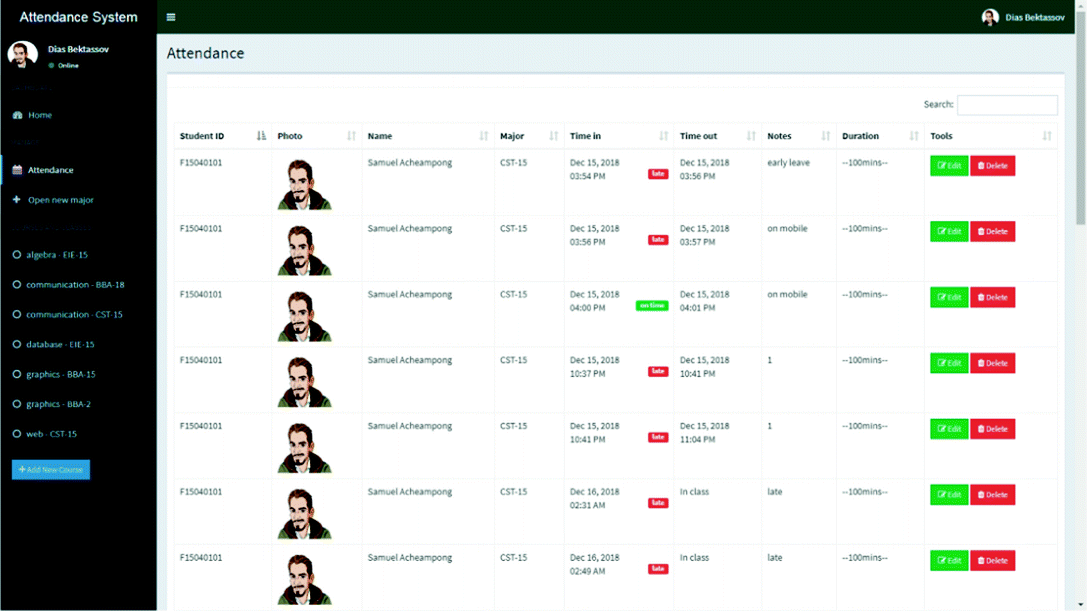This screenshot has height=611, width=1087.
Task: Sort by Name column sort icon
Action: pyautogui.click(x=483, y=136)
